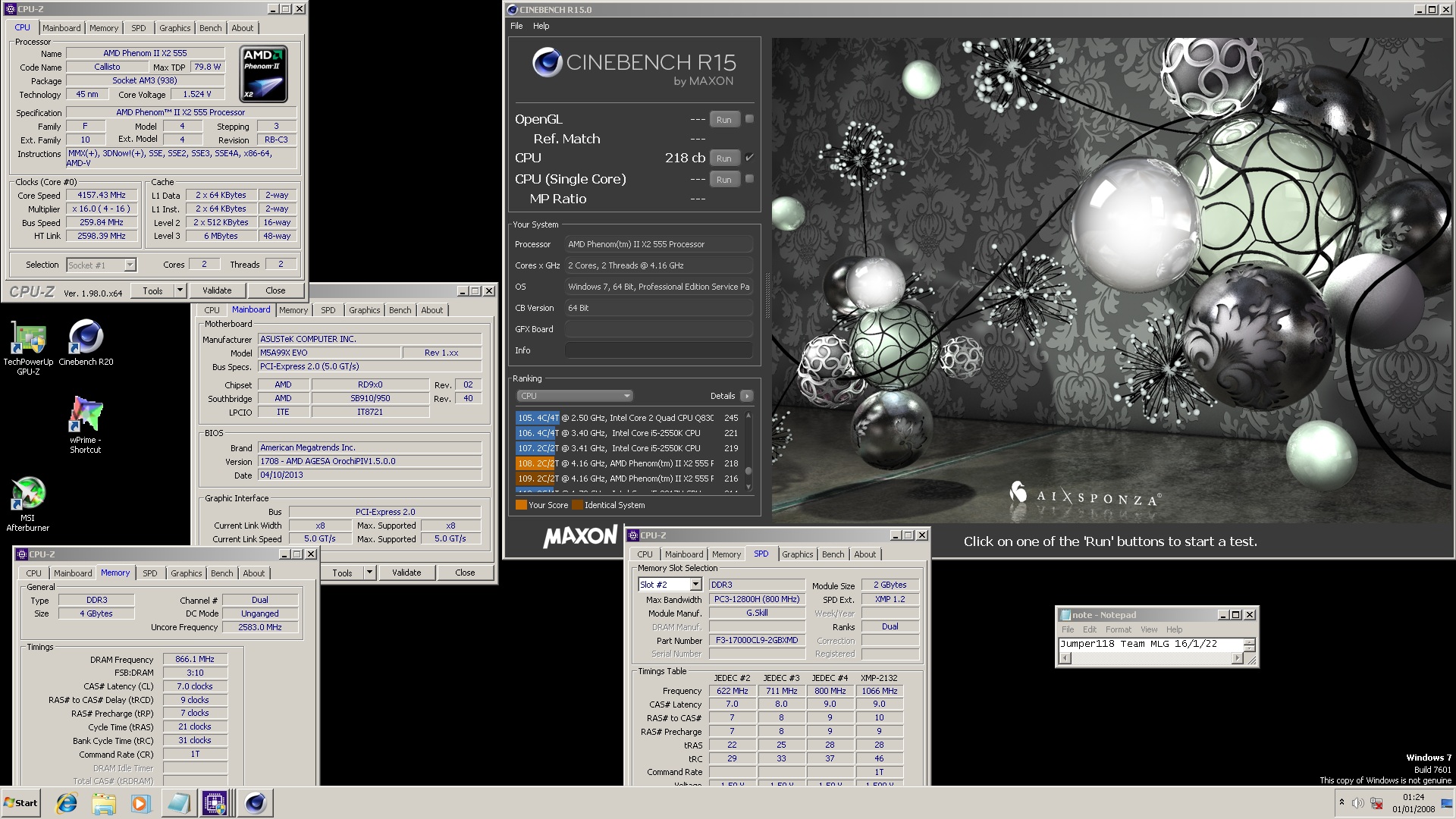Click the DRAM Frequency 866.1 MHz value
The image size is (1456, 819).
click(x=194, y=660)
